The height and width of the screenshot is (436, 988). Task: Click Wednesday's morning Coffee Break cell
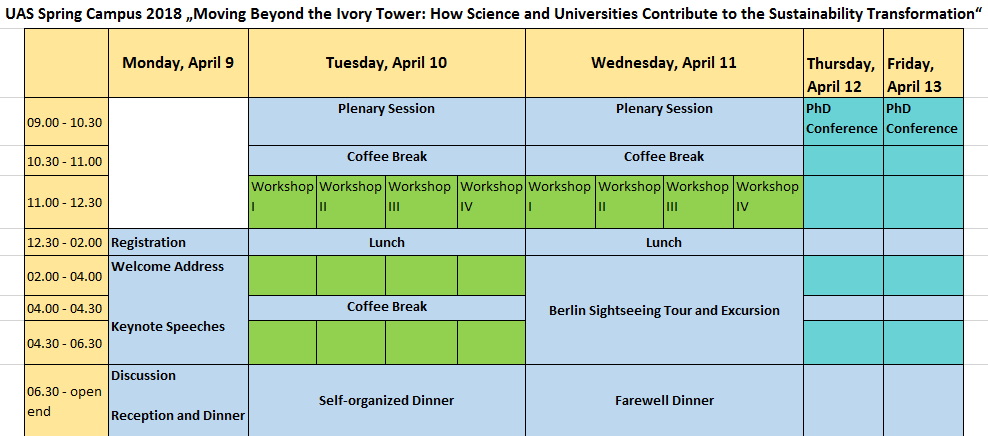664,157
